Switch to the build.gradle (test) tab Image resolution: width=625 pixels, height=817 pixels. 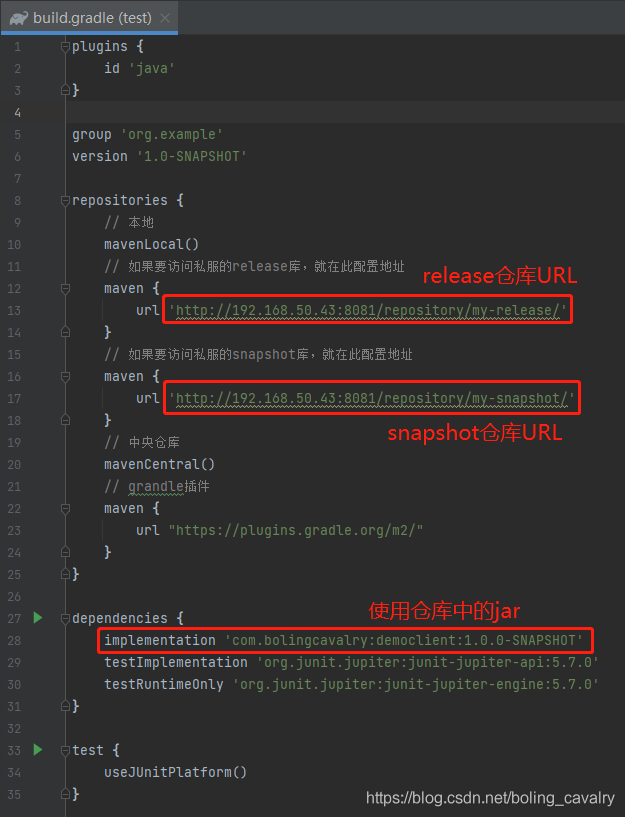click(x=89, y=18)
